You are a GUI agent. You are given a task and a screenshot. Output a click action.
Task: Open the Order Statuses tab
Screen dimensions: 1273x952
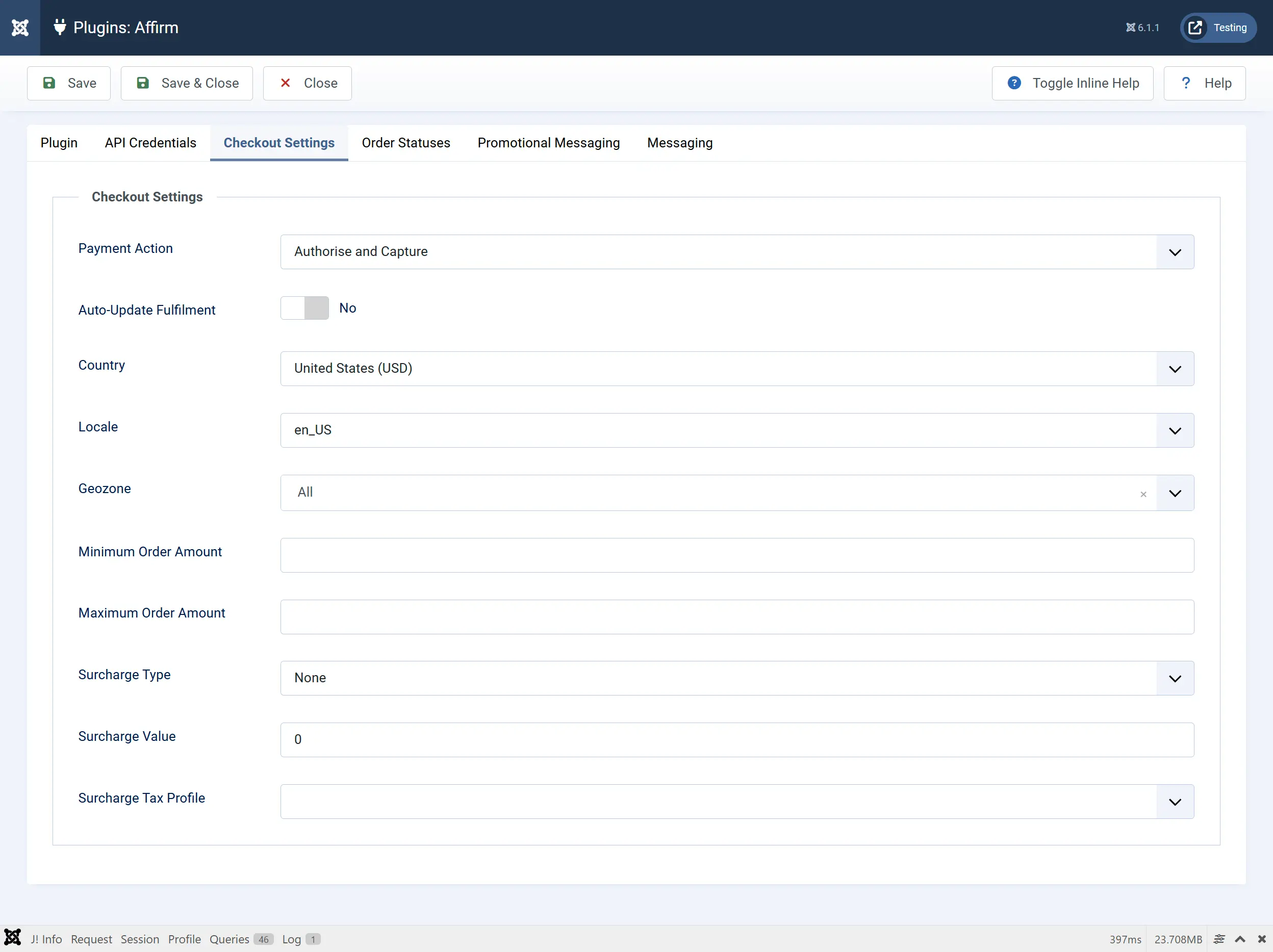click(x=406, y=143)
